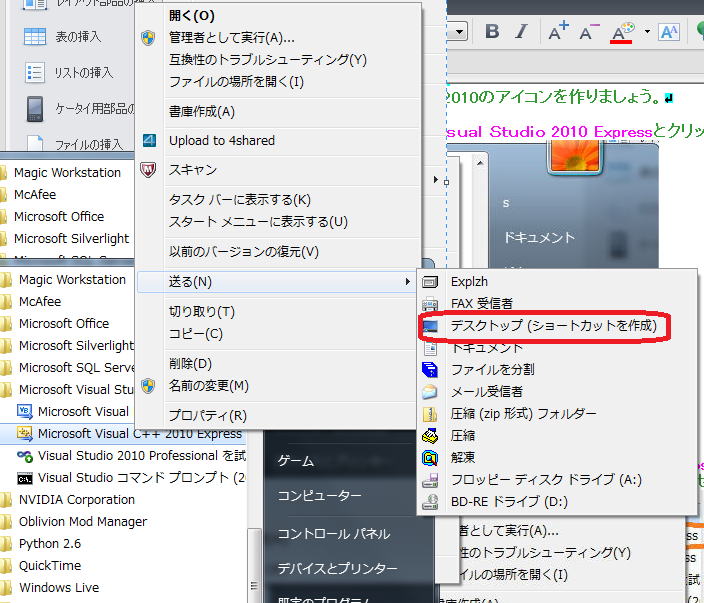Click the orange flower user picture thumbnail

point(575,156)
